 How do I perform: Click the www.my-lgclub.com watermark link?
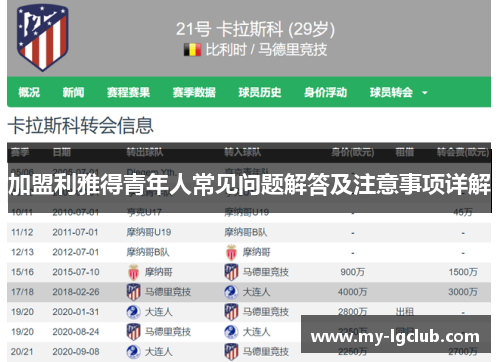pos(395,337)
